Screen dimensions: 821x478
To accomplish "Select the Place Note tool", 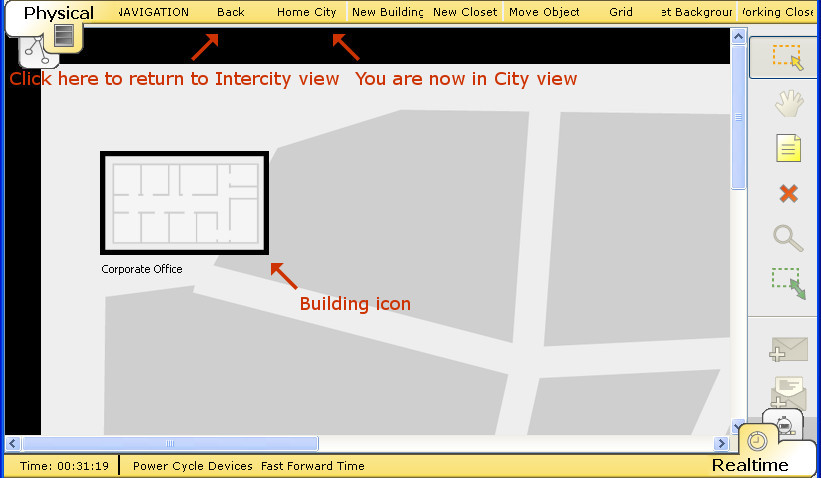I will click(x=789, y=148).
